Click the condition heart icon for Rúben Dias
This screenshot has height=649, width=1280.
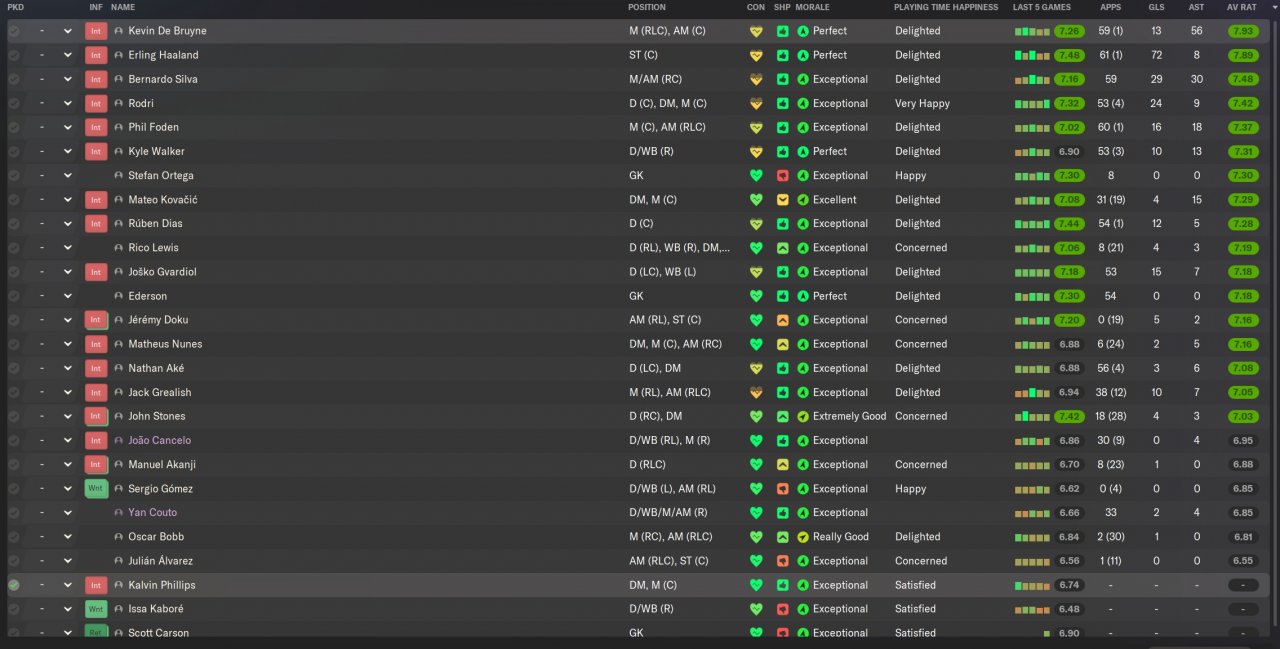[756, 224]
